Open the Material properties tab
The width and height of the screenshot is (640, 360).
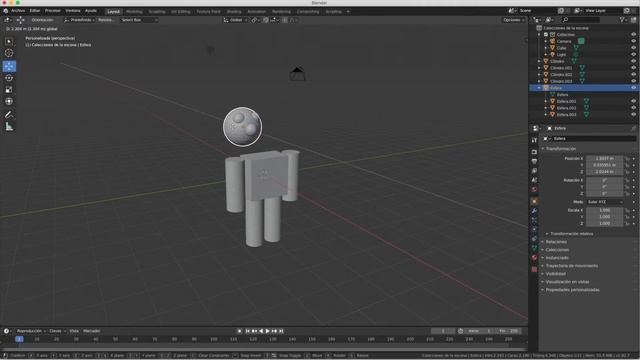coord(534,258)
